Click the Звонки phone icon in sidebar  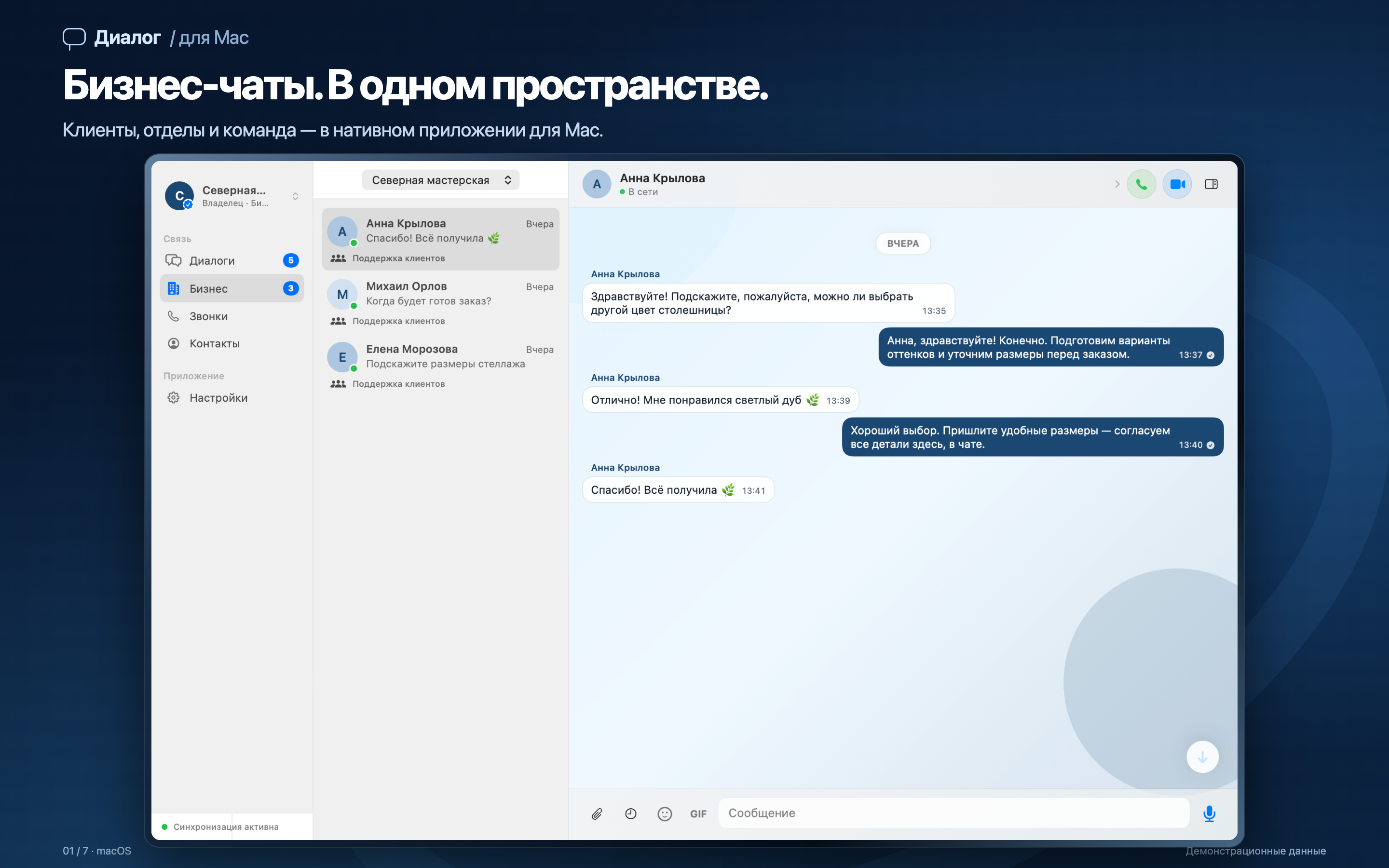173,316
